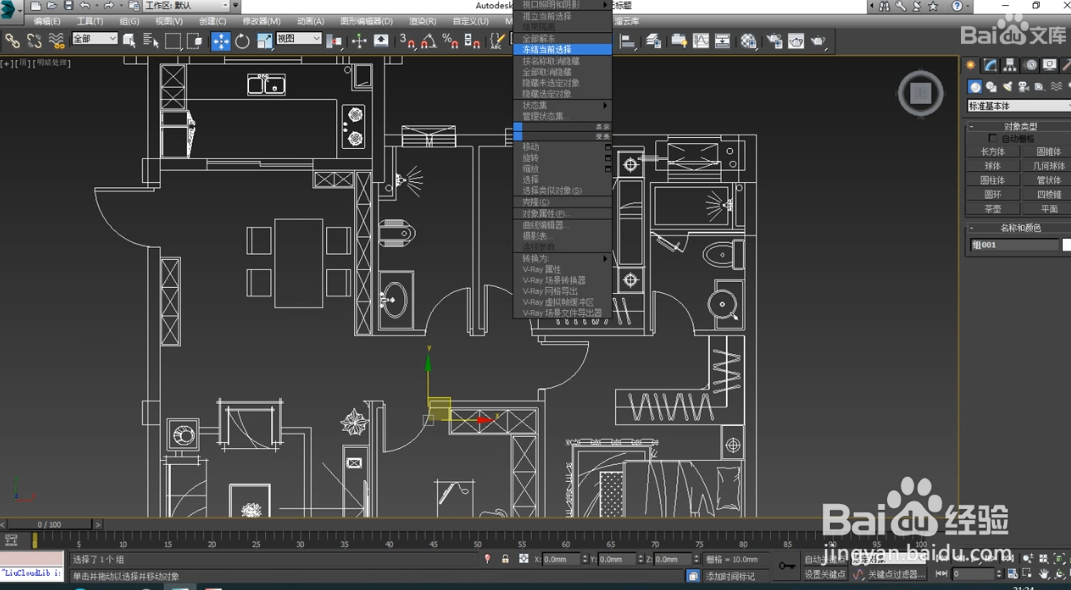Expand the 标准基本体 dropdown
This screenshot has width=1071, height=590.
1017,106
